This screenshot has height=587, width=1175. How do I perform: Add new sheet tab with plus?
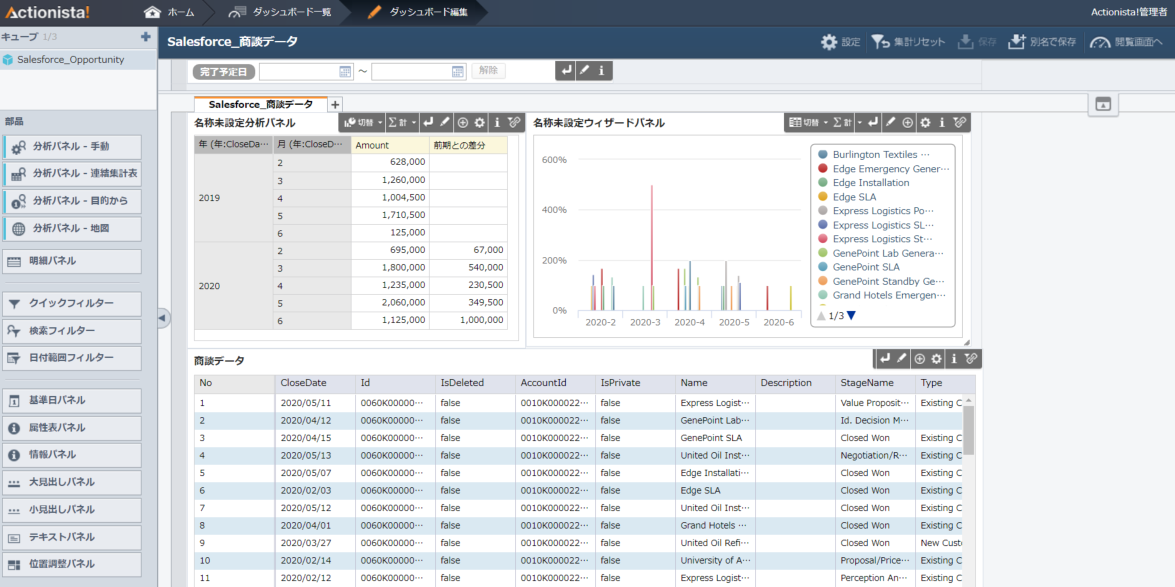click(335, 105)
